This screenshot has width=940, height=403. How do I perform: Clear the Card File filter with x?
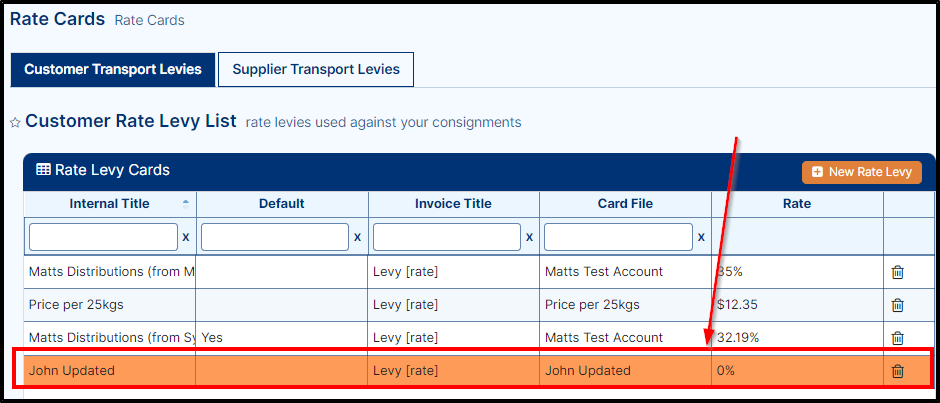point(701,238)
